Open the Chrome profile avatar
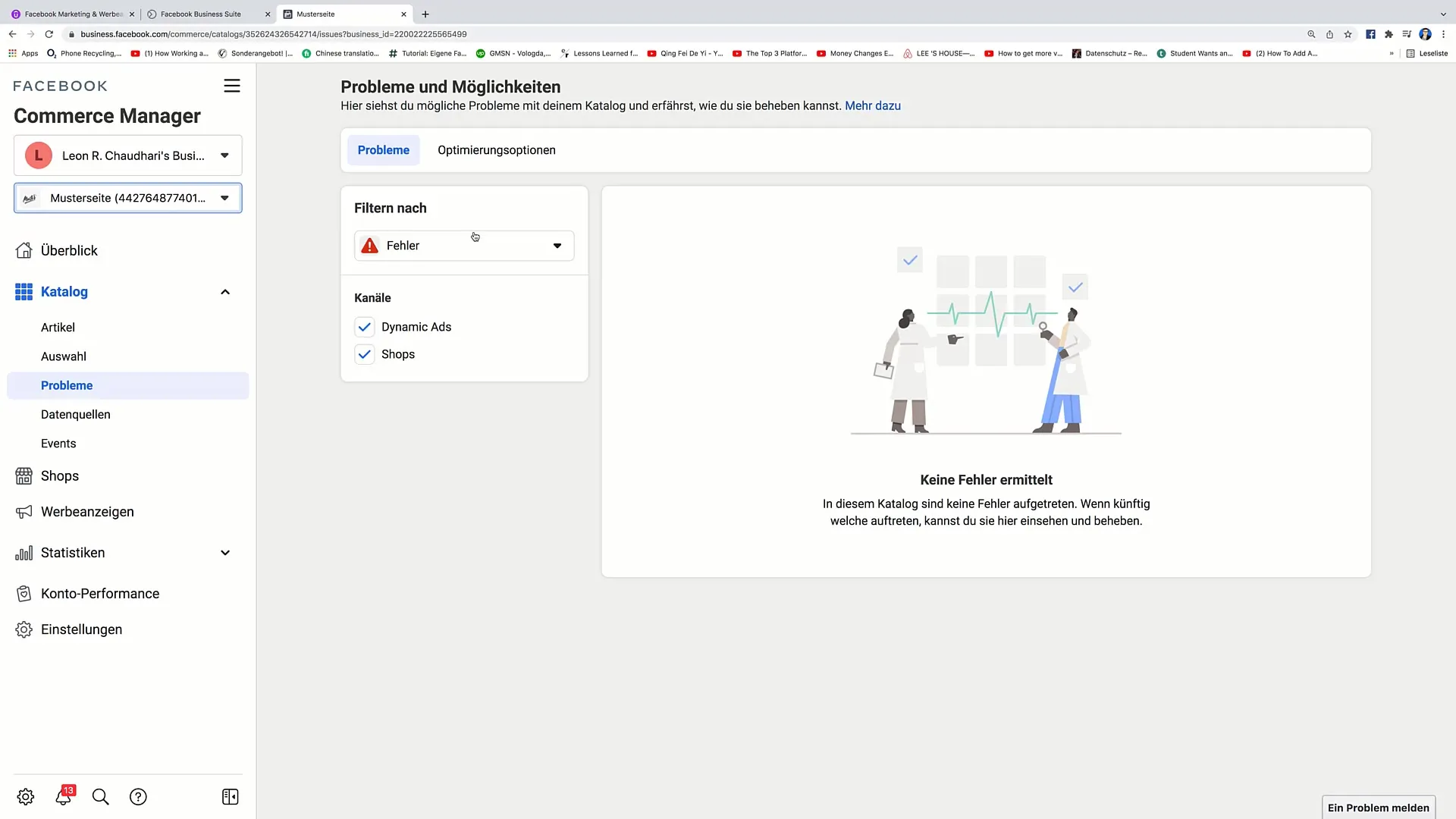Screen dimensions: 1456x819 (1425, 34)
